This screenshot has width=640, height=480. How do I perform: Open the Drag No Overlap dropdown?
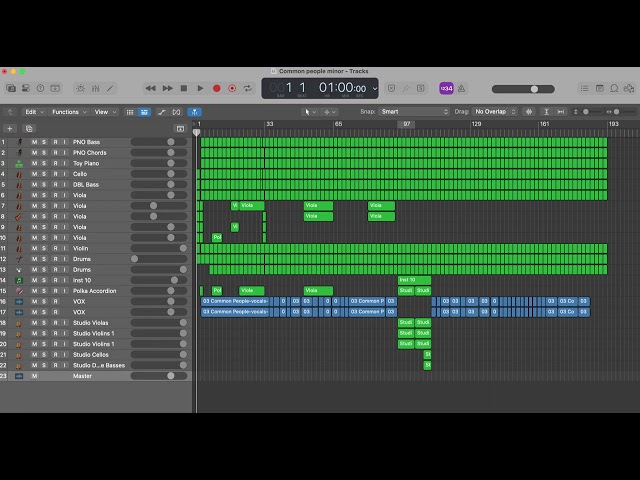(x=495, y=112)
